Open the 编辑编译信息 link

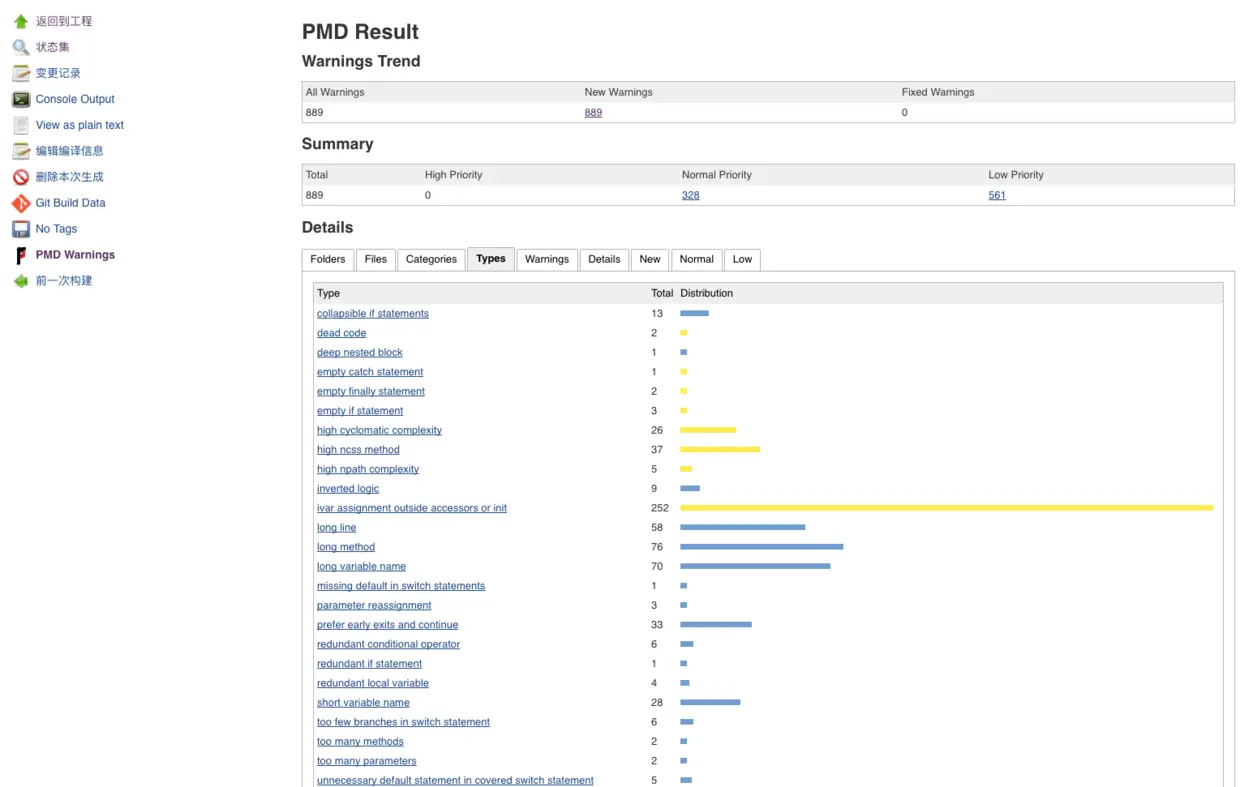click(x=70, y=151)
